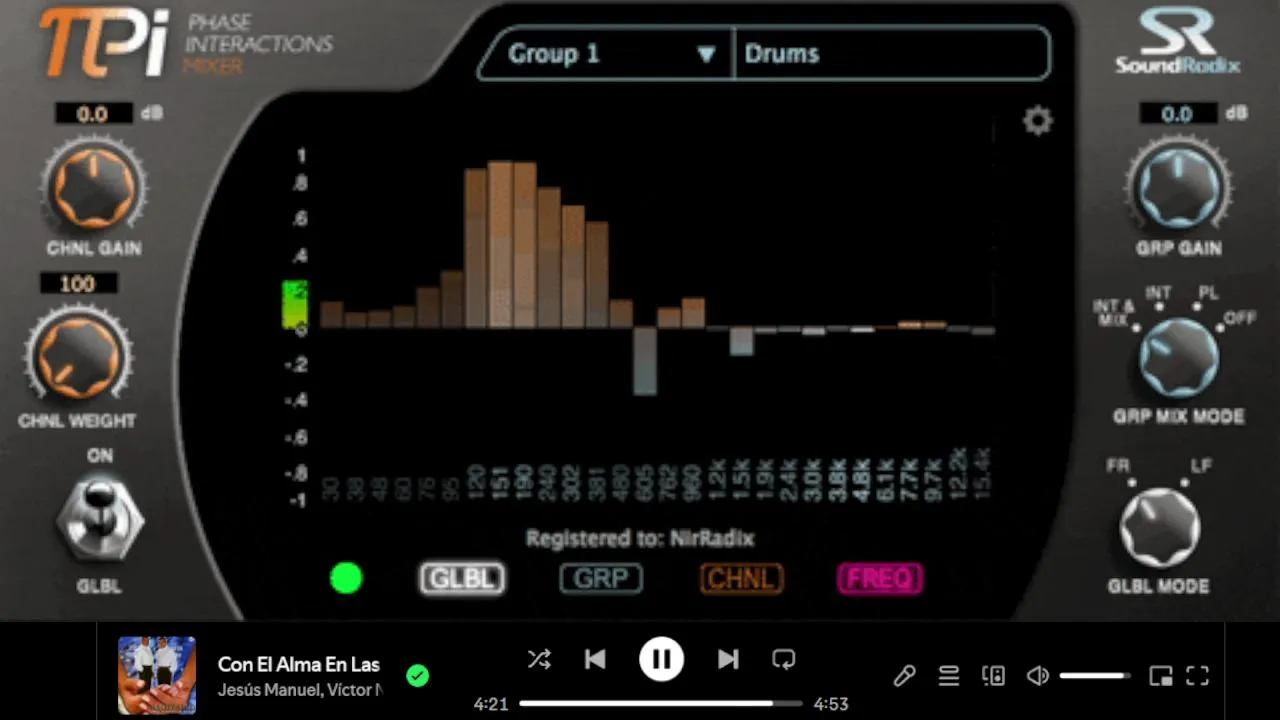Click the group gain 0.0 dB value
The height and width of the screenshot is (720, 1280).
(x=1177, y=114)
